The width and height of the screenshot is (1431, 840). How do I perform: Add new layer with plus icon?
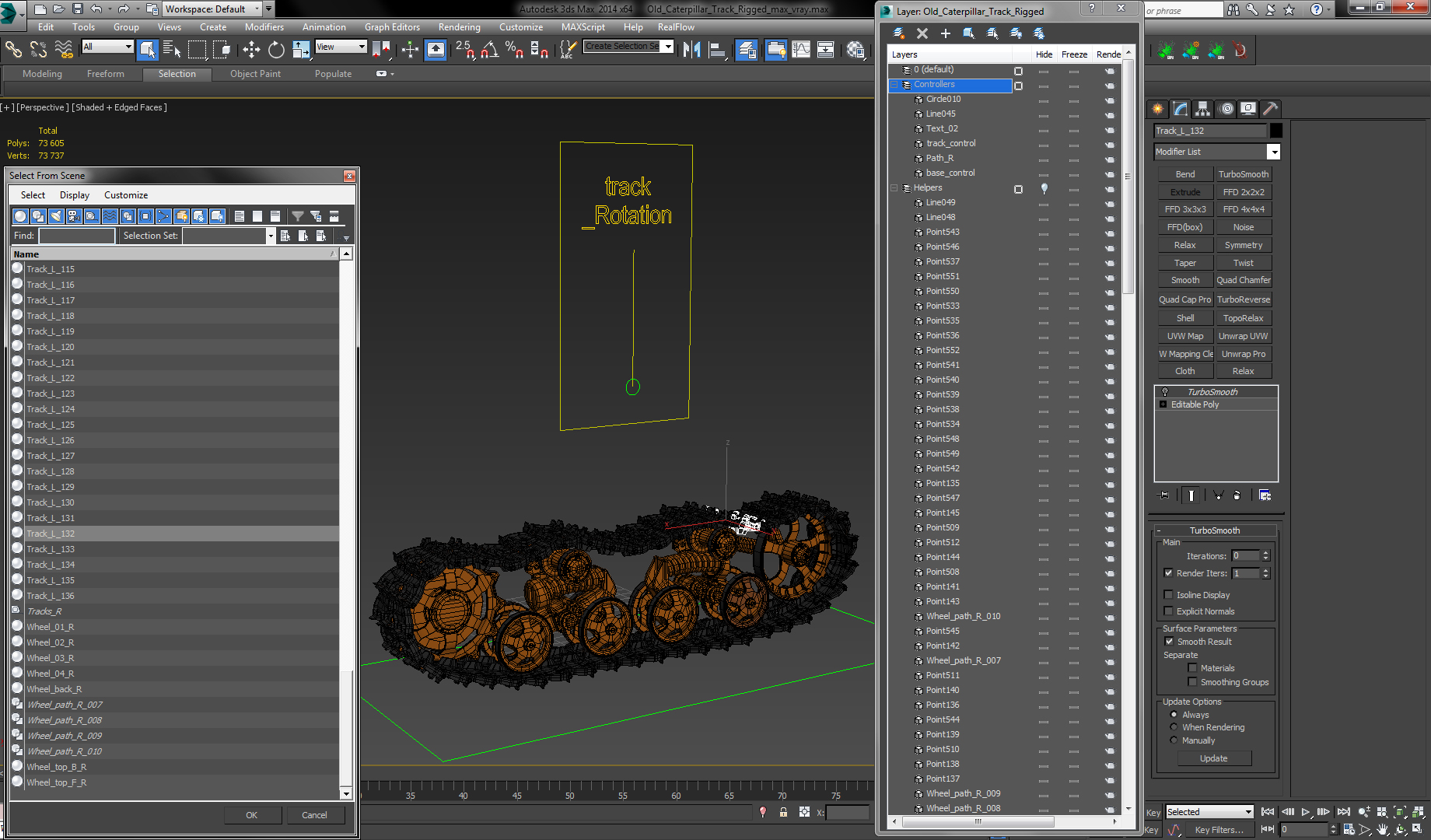coord(946,33)
